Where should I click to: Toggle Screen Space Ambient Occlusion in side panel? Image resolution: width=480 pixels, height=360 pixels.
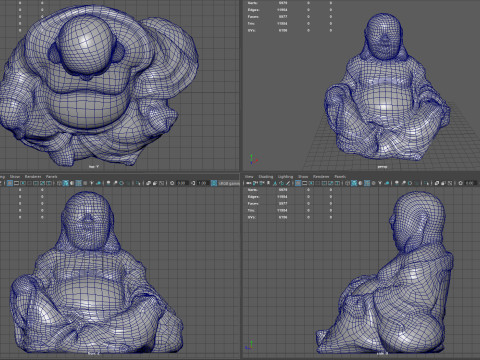[396, 183]
